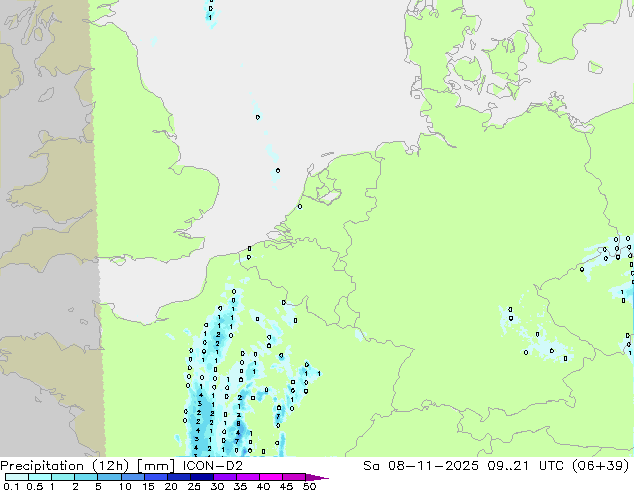Click the "ICON-D2" model name label
The image size is (634, 490).
tap(213, 466)
